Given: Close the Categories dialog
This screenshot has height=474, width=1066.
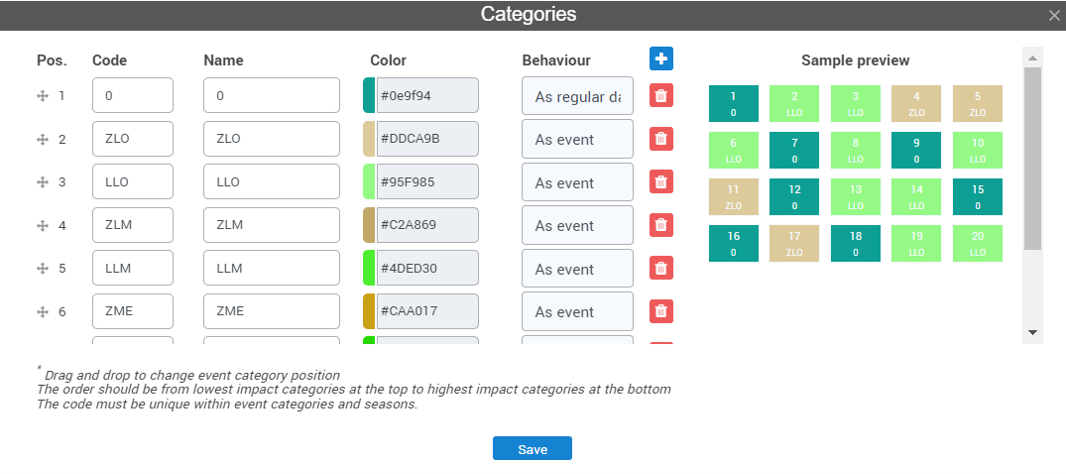Looking at the screenshot, I should [1054, 16].
